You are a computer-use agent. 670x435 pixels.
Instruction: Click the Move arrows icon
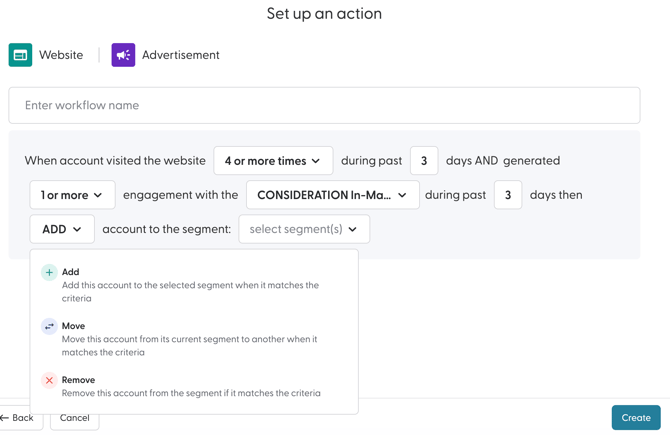[49, 326]
